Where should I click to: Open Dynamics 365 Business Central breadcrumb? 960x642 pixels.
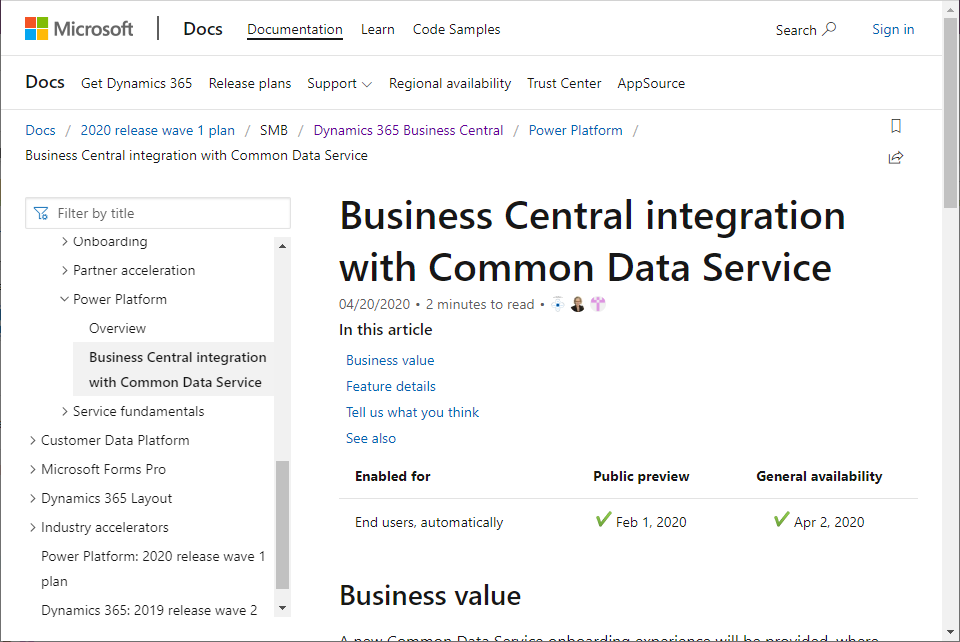pyautogui.click(x=408, y=130)
